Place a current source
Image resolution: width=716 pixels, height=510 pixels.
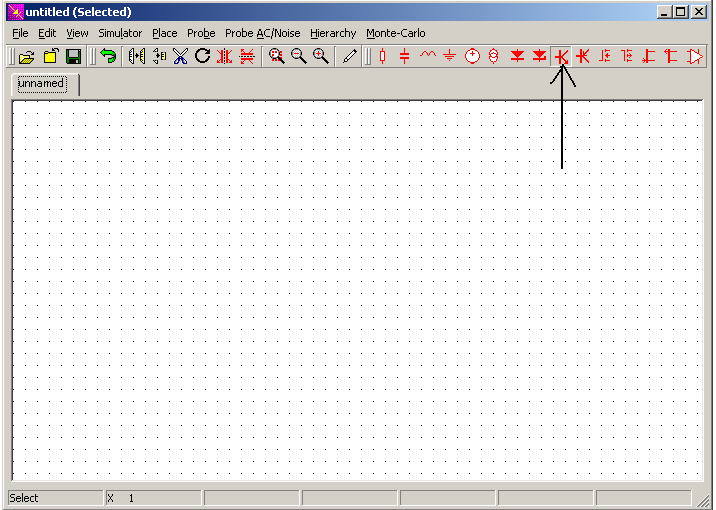coord(494,57)
